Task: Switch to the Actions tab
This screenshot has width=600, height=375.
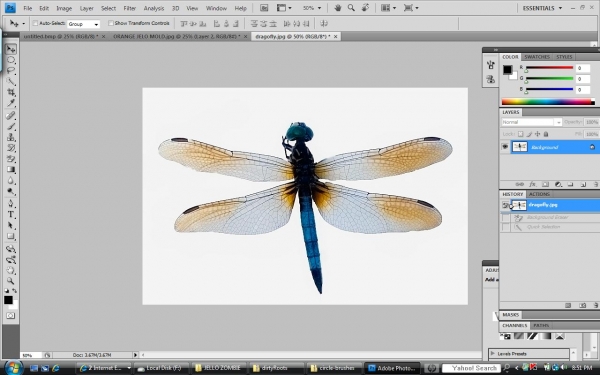Action: pyautogui.click(x=539, y=194)
